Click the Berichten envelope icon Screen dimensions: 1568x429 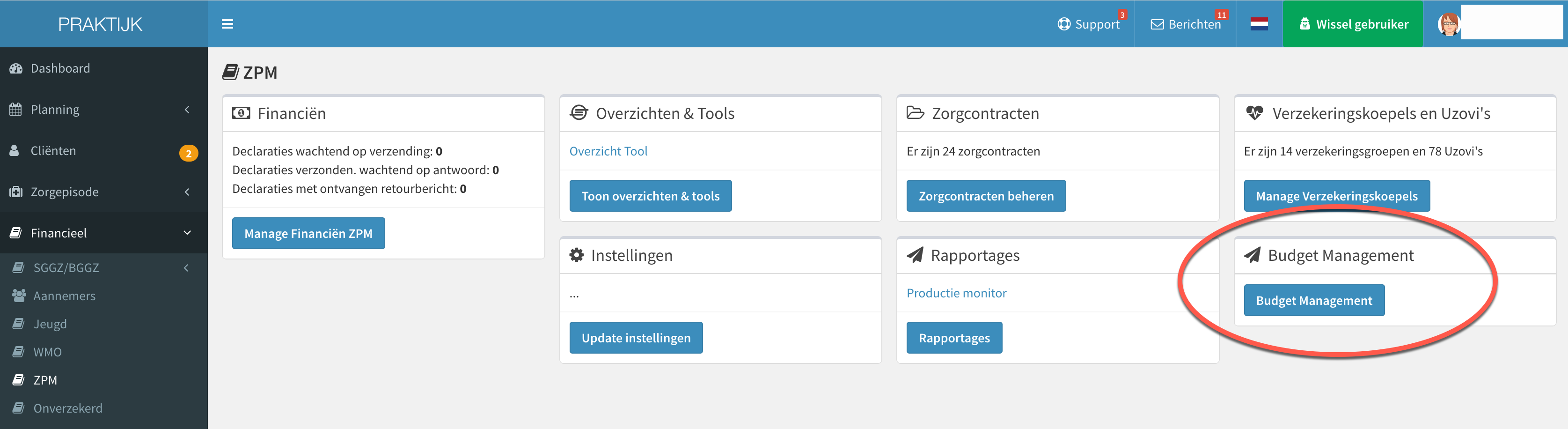(1157, 24)
